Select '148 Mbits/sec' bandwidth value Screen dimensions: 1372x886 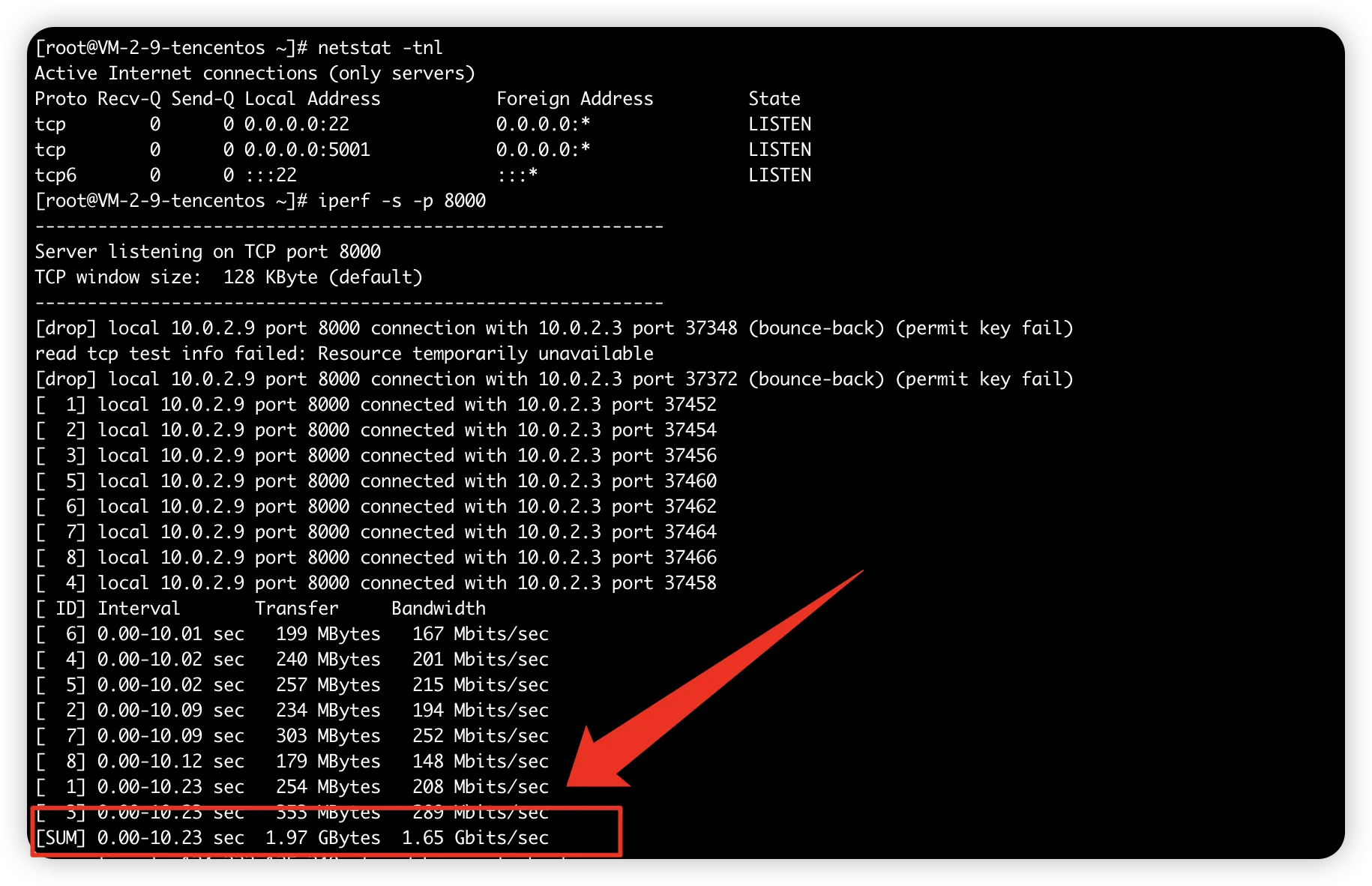pyautogui.click(x=481, y=762)
